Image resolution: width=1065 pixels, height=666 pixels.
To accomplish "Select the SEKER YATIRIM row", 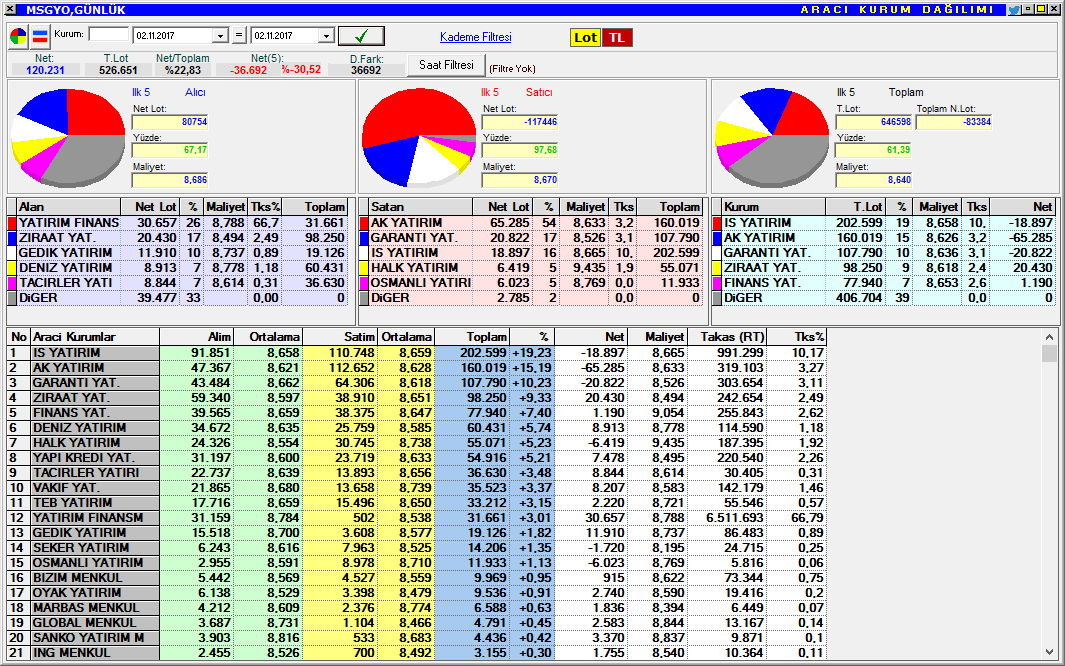I will (416, 547).
